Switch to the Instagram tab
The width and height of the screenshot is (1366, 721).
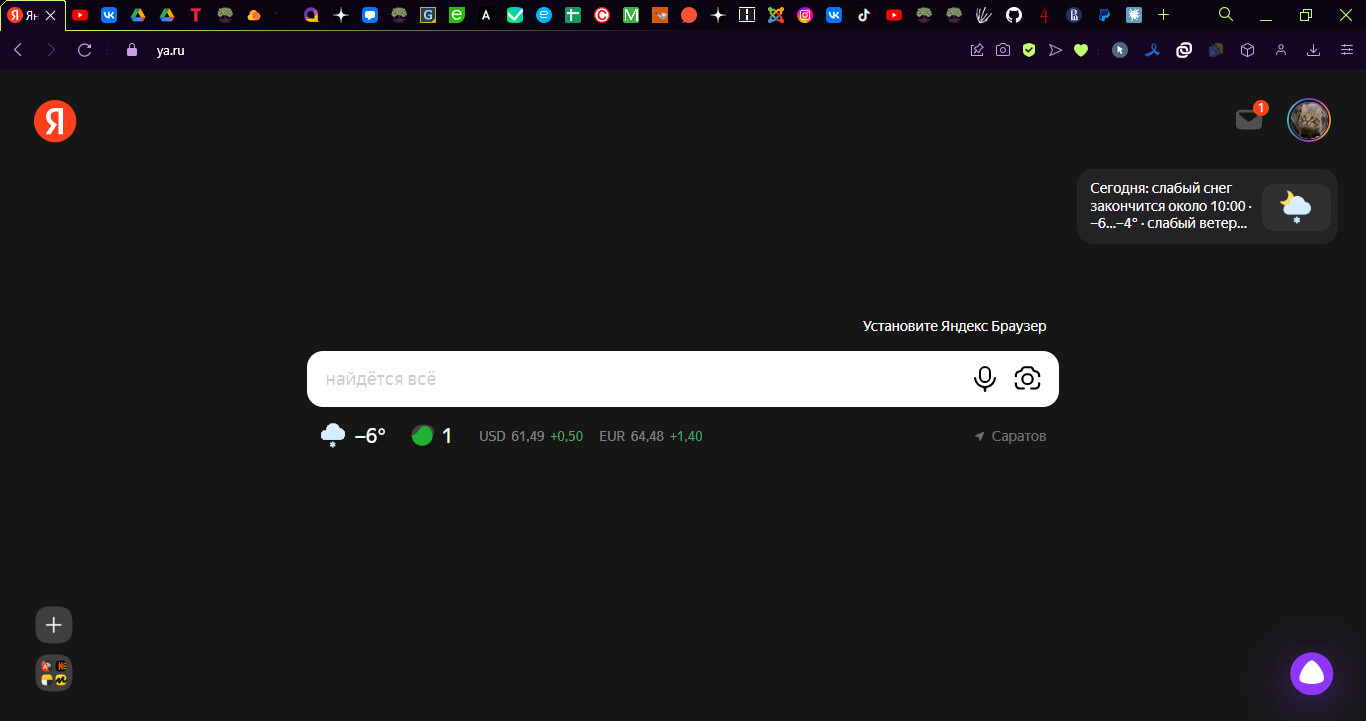[x=805, y=15]
